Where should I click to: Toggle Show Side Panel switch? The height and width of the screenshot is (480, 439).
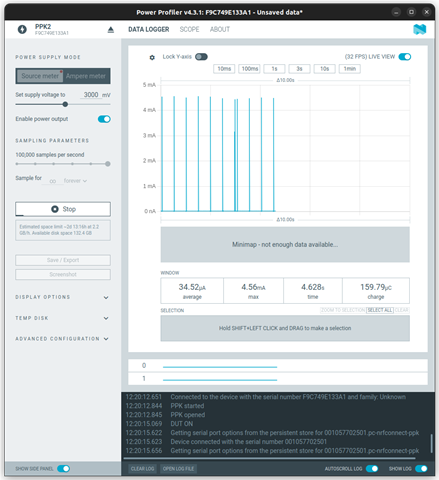point(63,469)
